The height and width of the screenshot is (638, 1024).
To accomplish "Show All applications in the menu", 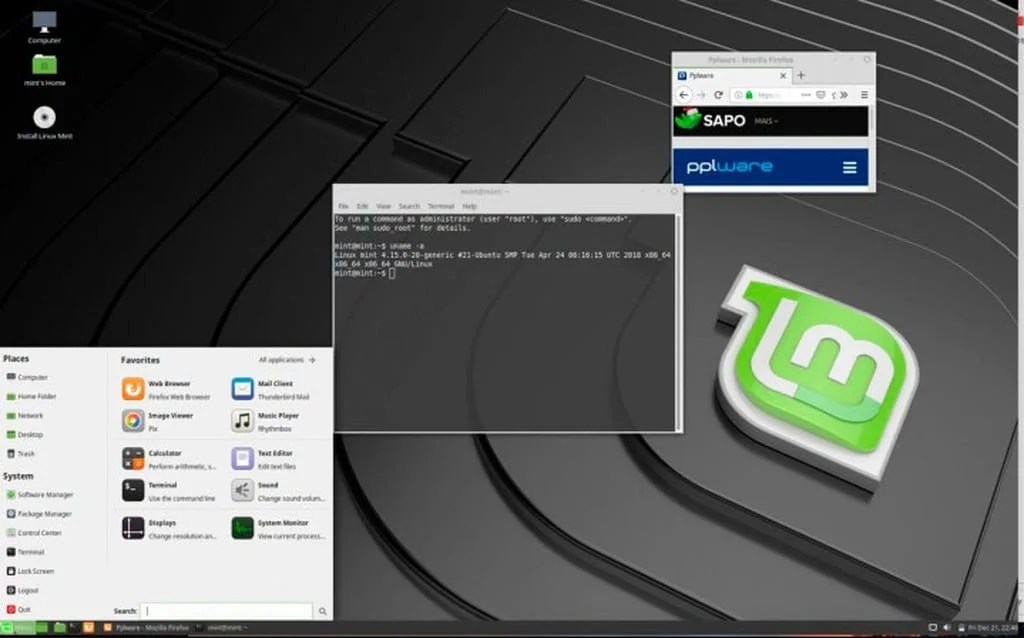I will (282, 359).
